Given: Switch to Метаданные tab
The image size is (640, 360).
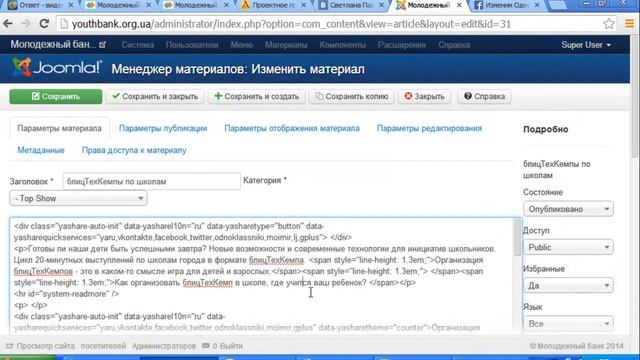Looking at the screenshot, I should tap(41, 150).
